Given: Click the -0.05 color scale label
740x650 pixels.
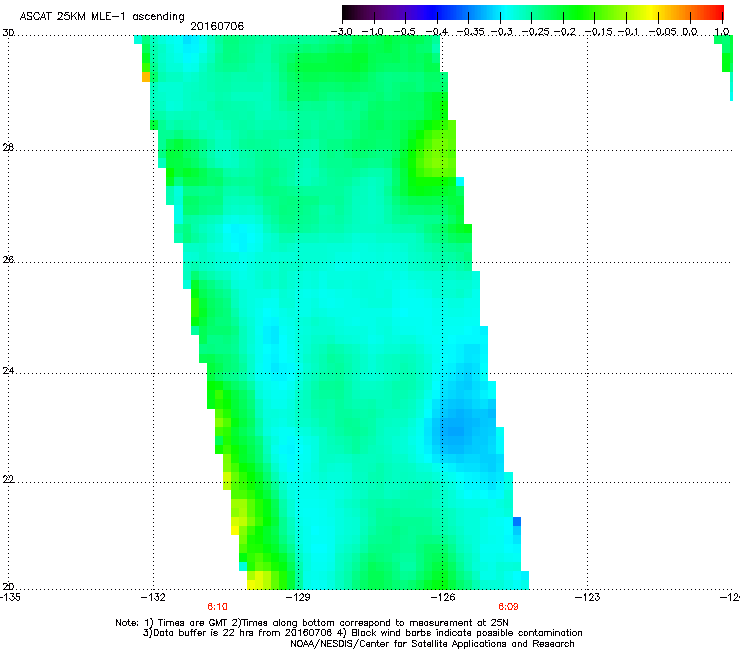Looking at the screenshot, I should [664, 32].
